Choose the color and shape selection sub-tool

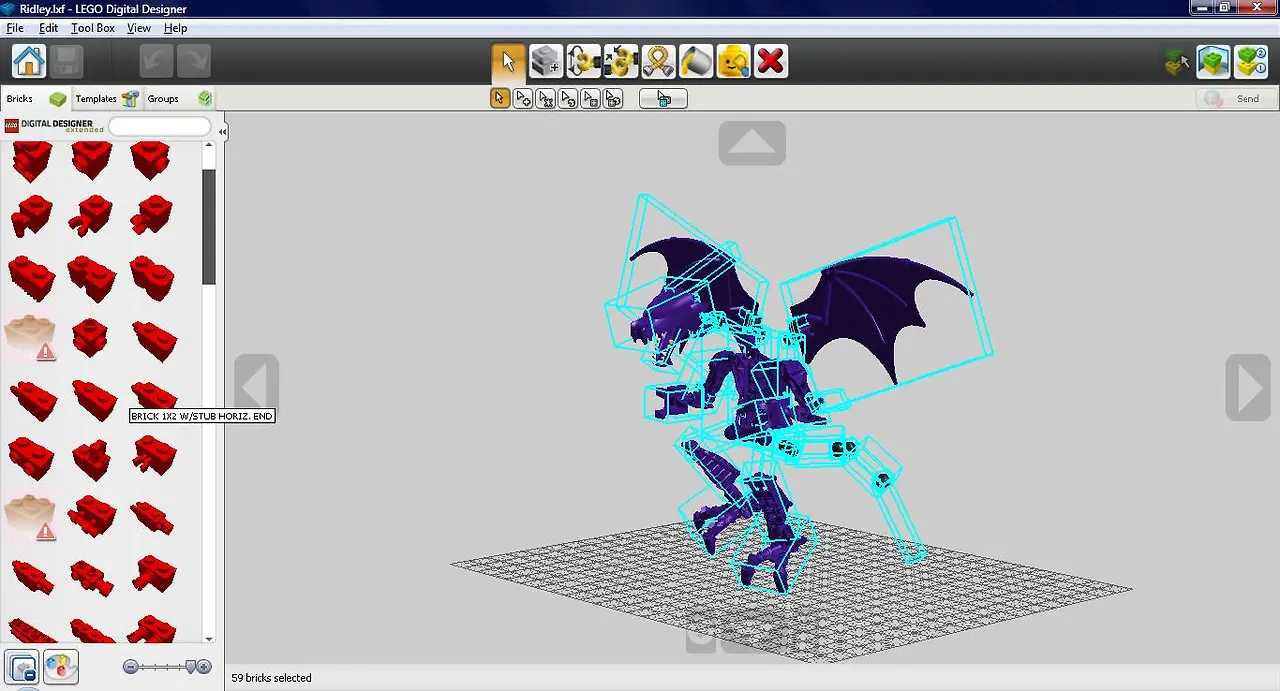coord(614,98)
